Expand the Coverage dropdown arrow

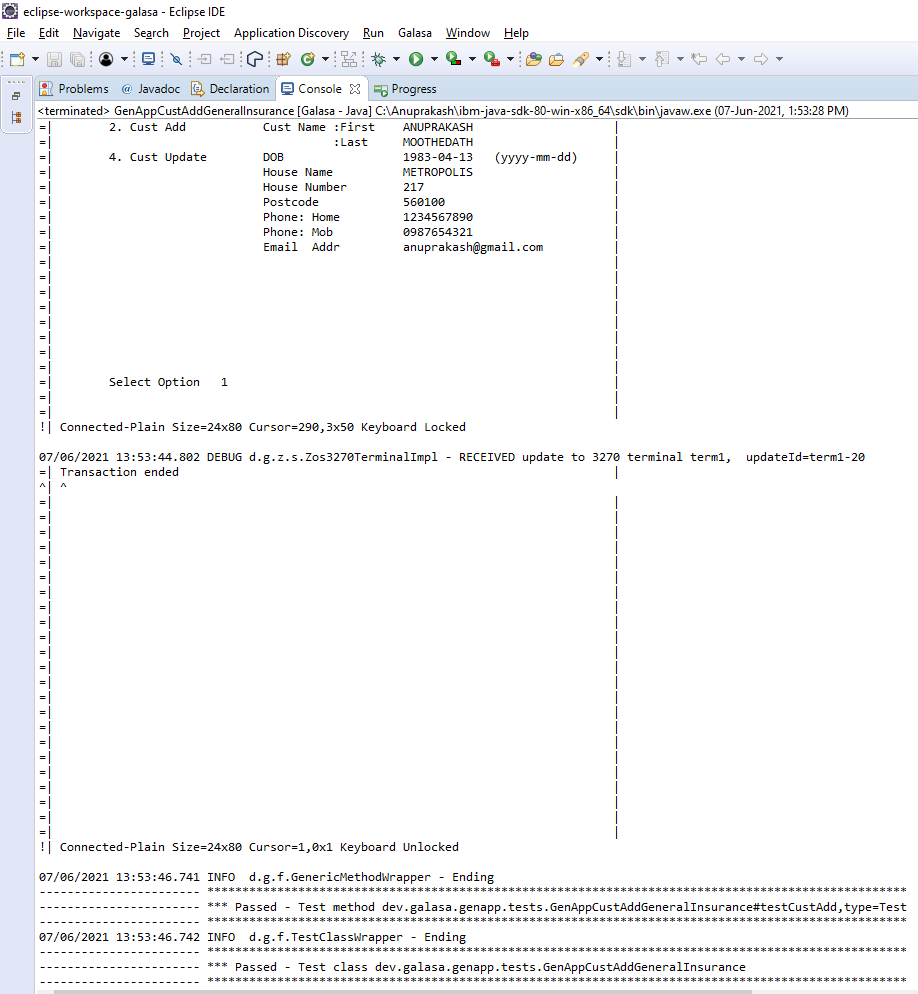click(x=472, y=59)
